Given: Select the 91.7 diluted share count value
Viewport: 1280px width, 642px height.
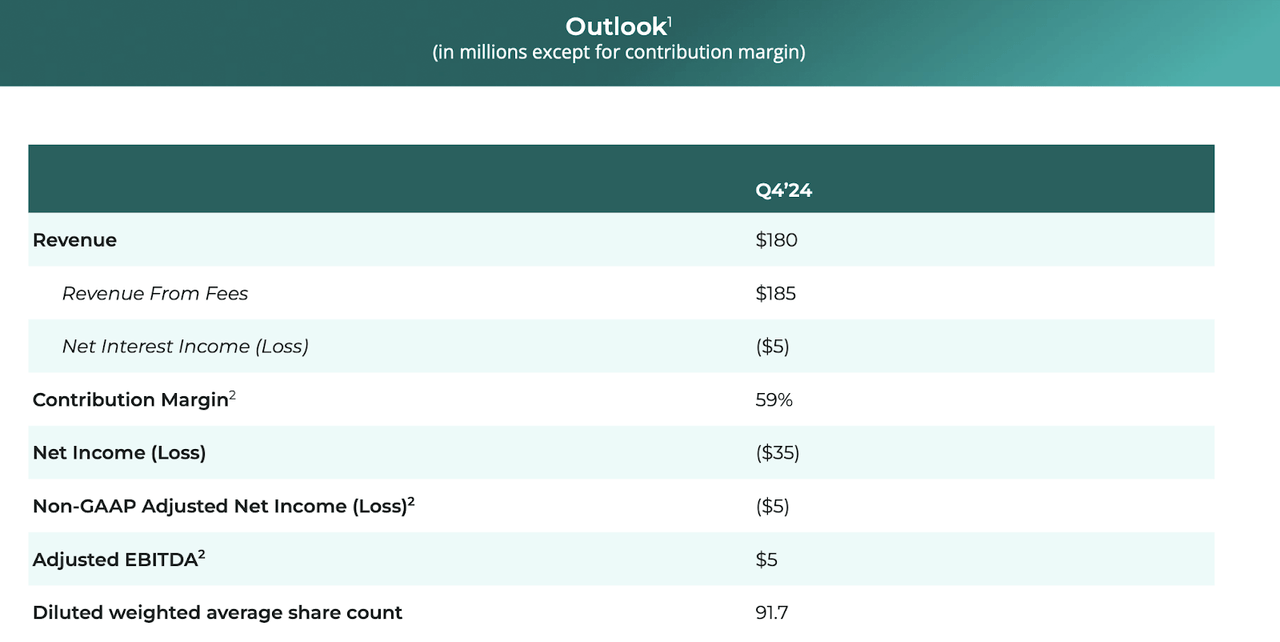Looking at the screenshot, I should tap(771, 612).
